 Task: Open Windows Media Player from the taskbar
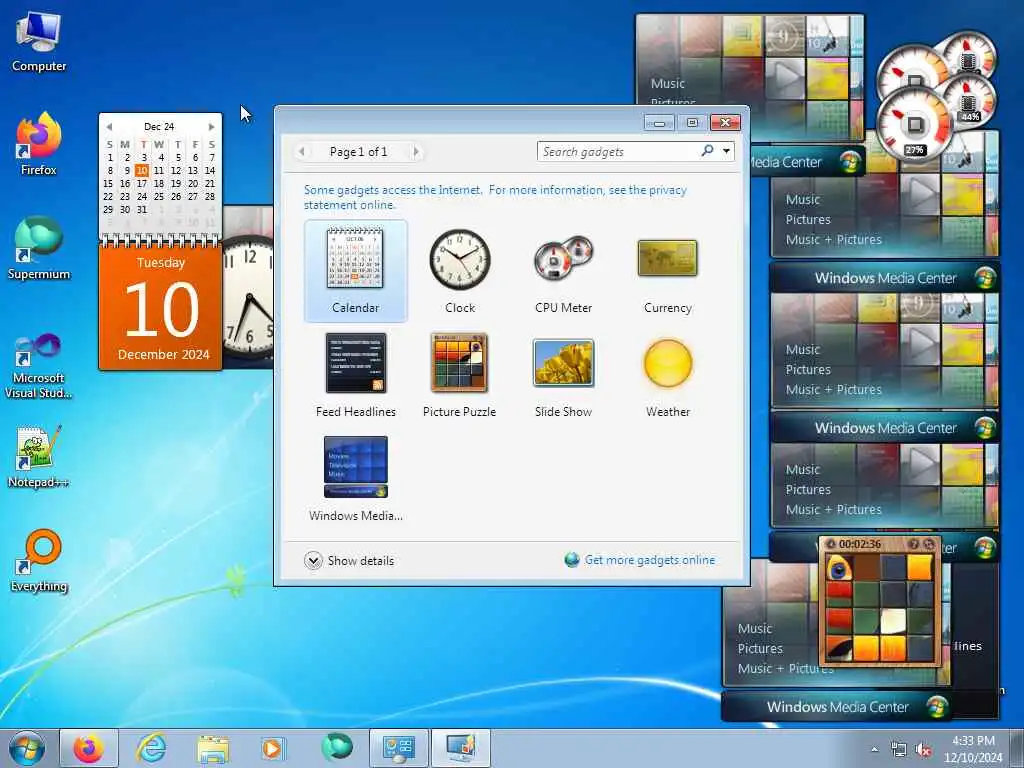[x=272, y=748]
